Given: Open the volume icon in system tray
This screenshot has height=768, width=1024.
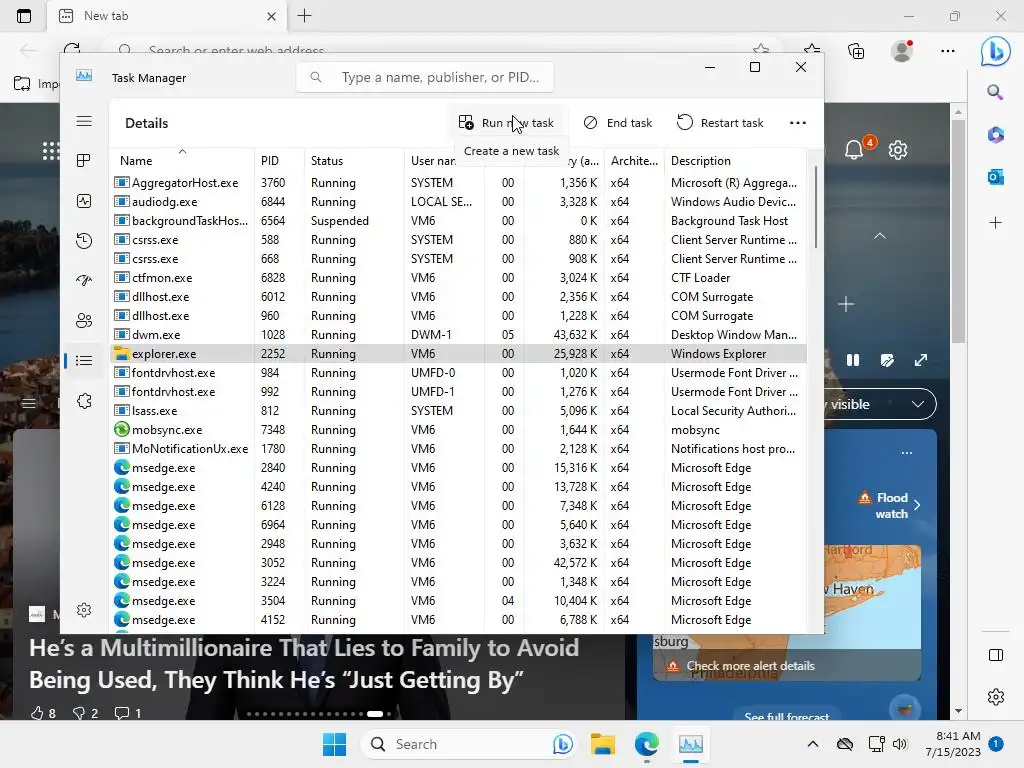Looking at the screenshot, I should click(x=900, y=744).
